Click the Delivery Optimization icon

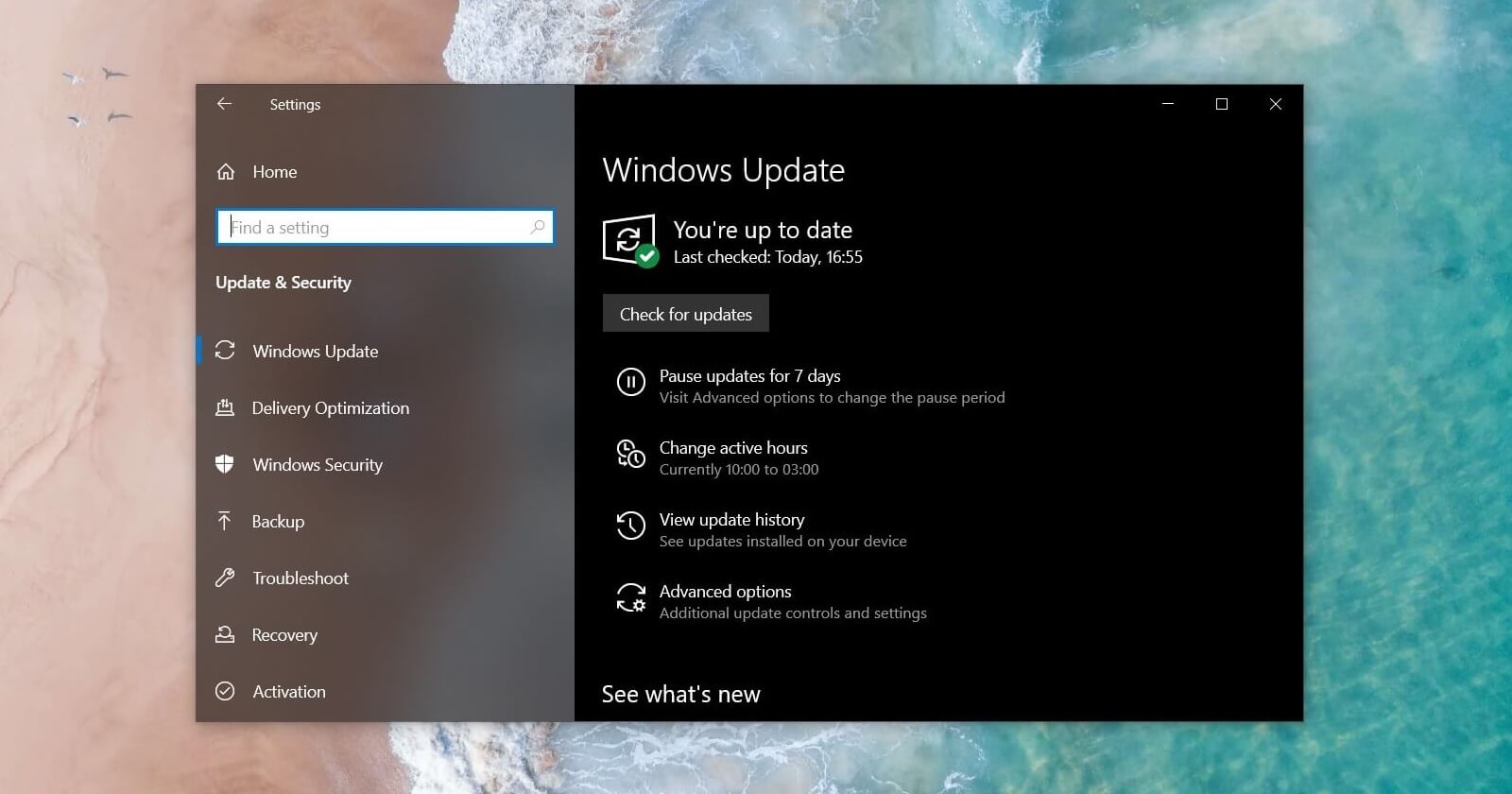click(x=225, y=407)
